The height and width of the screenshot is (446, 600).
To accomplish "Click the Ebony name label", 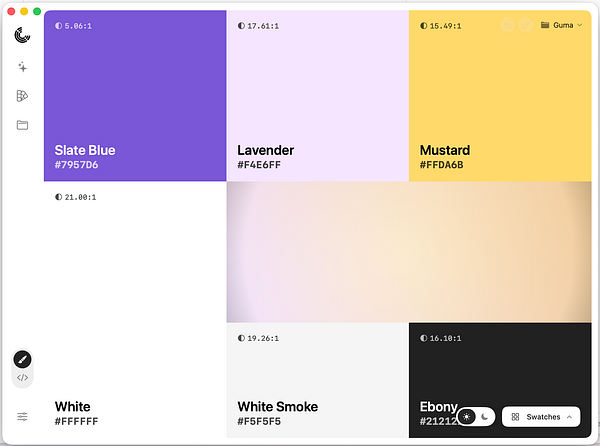I will click(439, 407).
